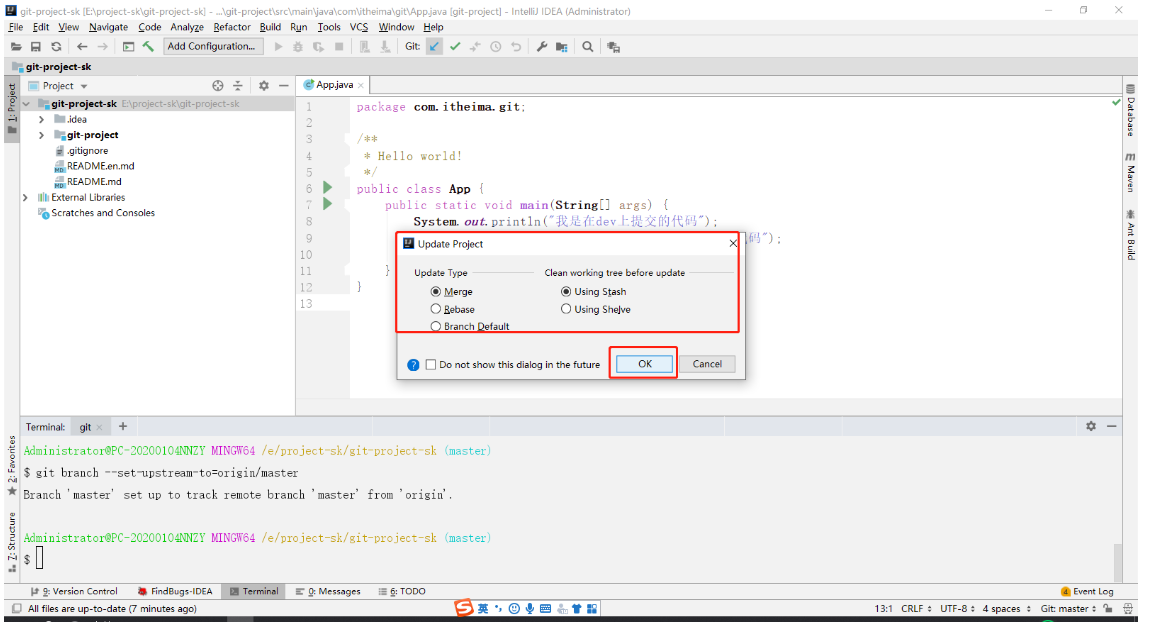Open the Analyze menu
The image size is (1149, 627).
(187, 27)
